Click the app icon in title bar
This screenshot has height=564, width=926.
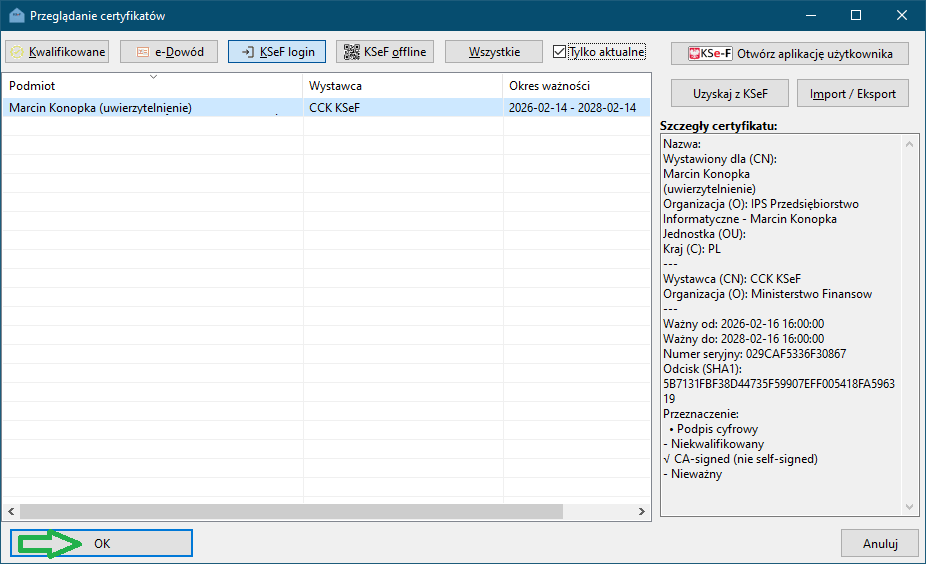[15, 16]
